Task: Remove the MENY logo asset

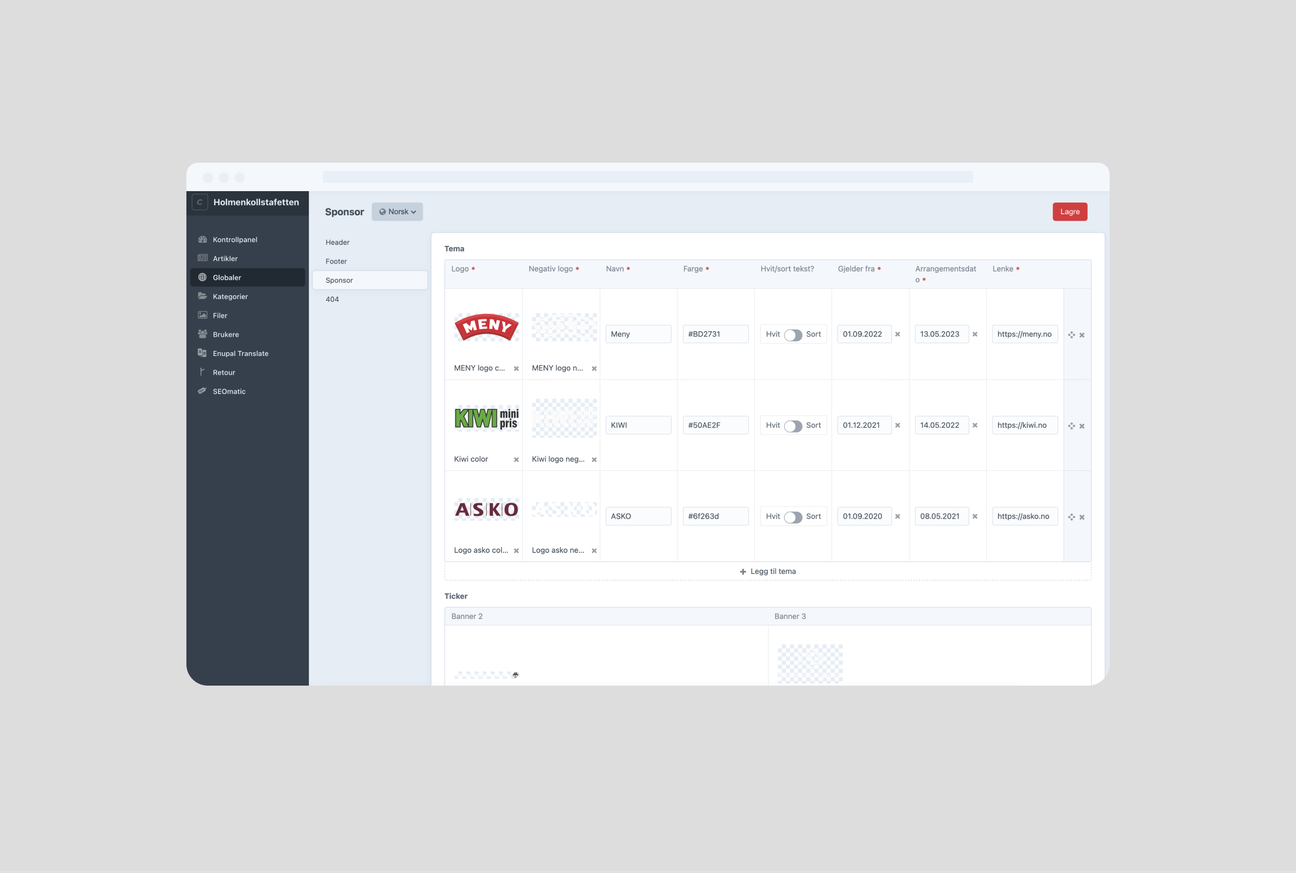Action: coord(516,369)
